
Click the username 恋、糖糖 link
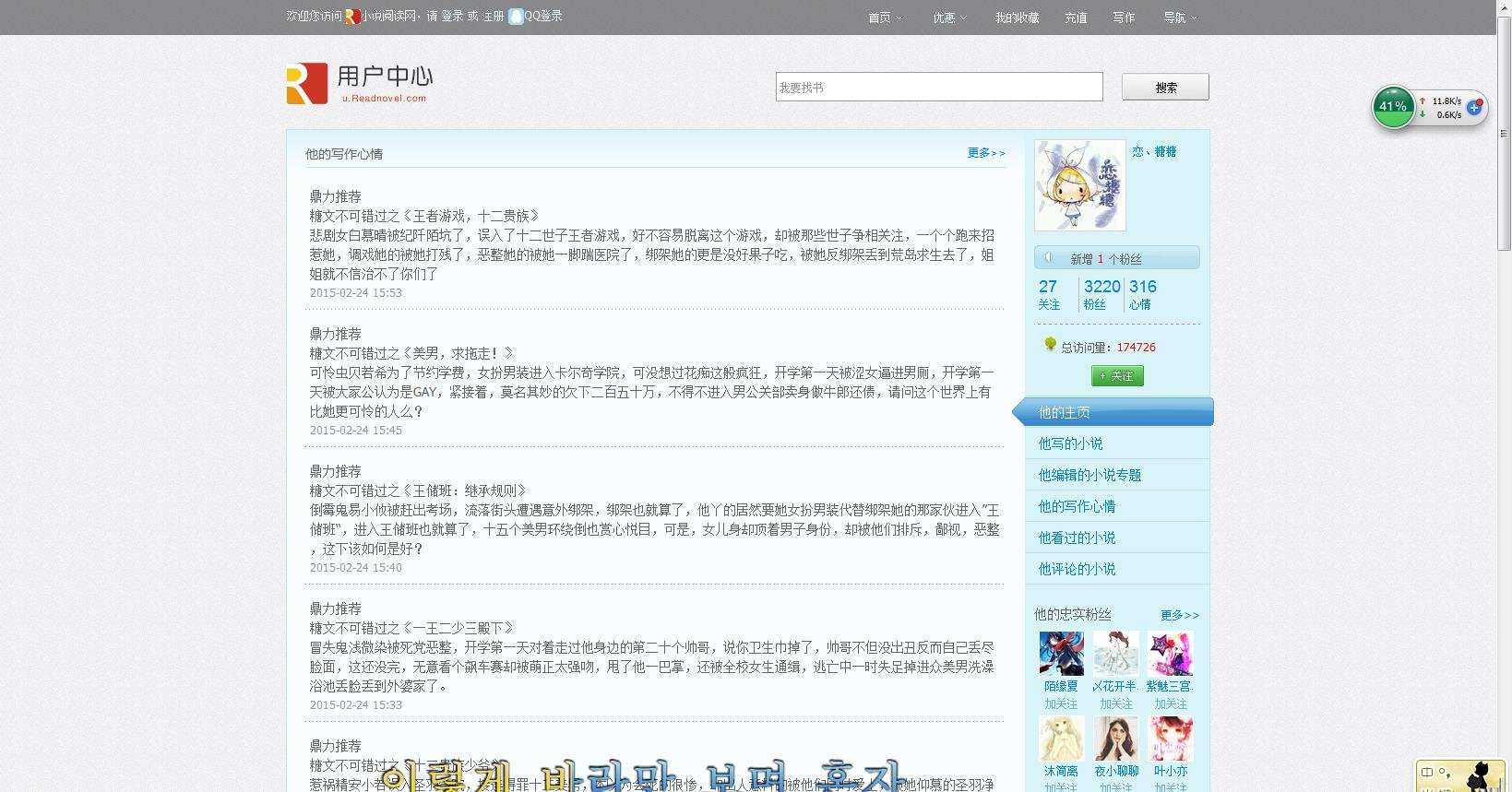pyautogui.click(x=1154, y=151)
